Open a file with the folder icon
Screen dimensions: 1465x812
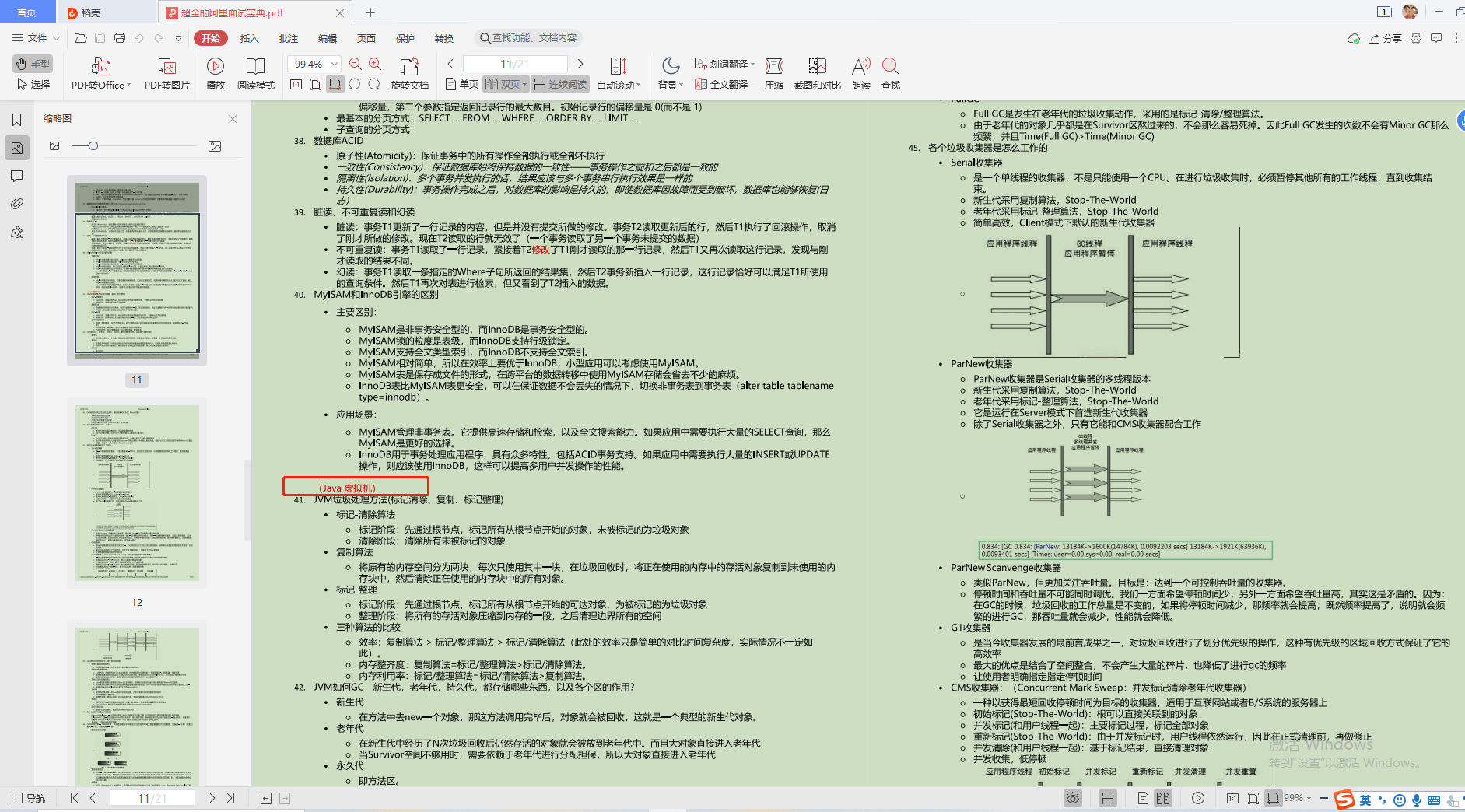[80, 38]
